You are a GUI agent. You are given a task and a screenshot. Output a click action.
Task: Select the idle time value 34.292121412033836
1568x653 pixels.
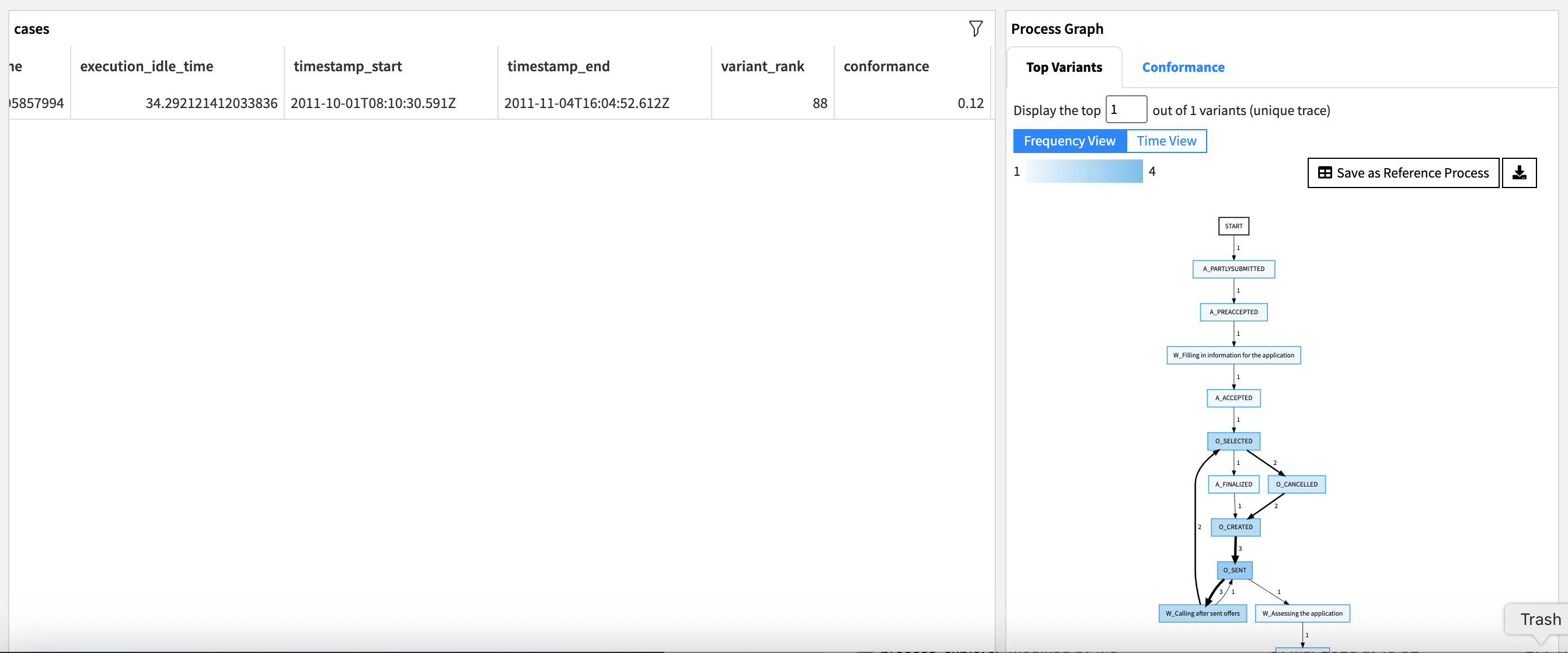tap(211, 103)
